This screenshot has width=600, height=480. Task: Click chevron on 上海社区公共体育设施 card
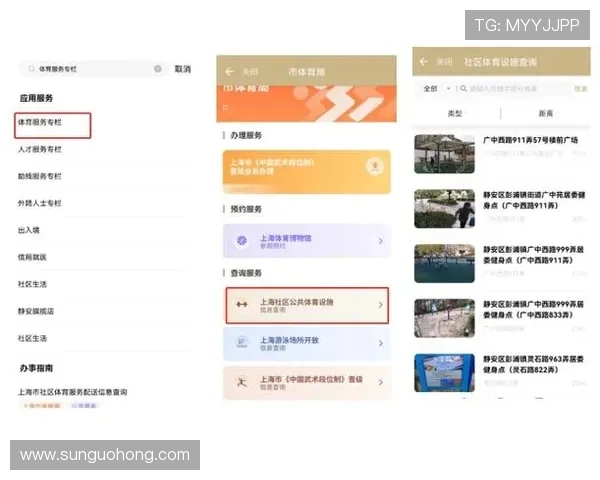[380, 305]
